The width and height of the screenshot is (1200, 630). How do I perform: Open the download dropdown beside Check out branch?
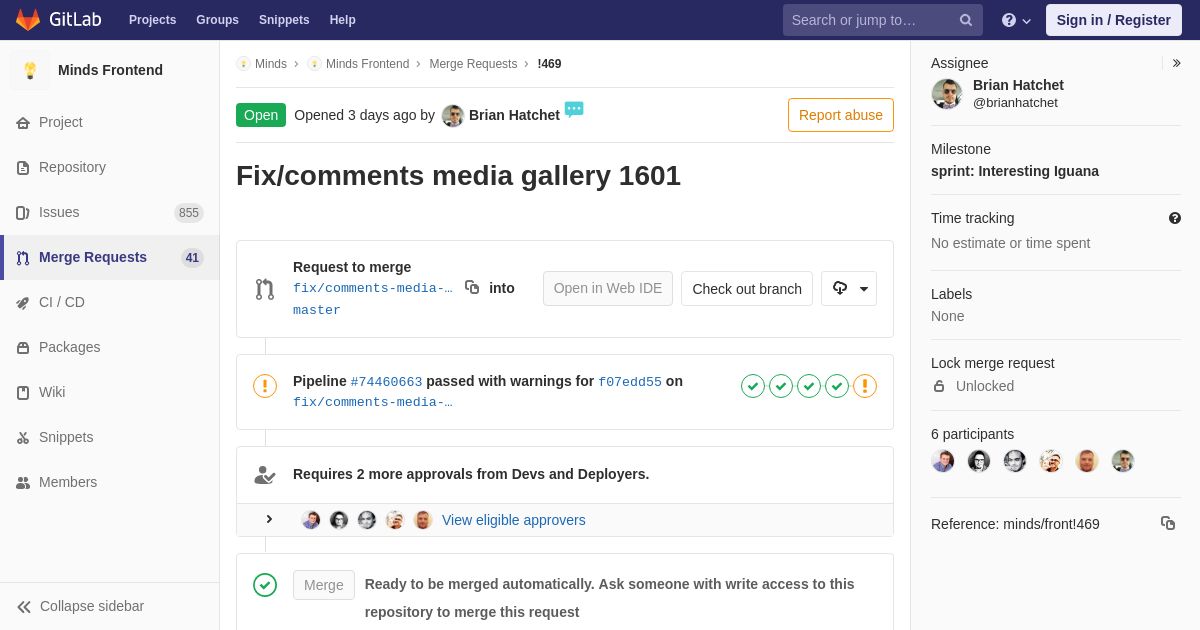pyautogui.click(x=849, y=288)
